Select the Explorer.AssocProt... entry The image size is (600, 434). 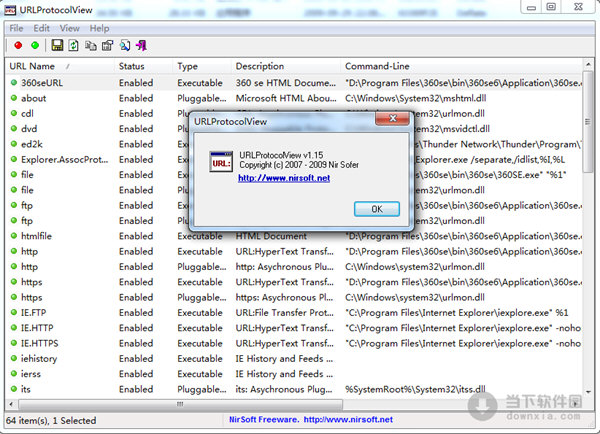(x=65, y=159)
